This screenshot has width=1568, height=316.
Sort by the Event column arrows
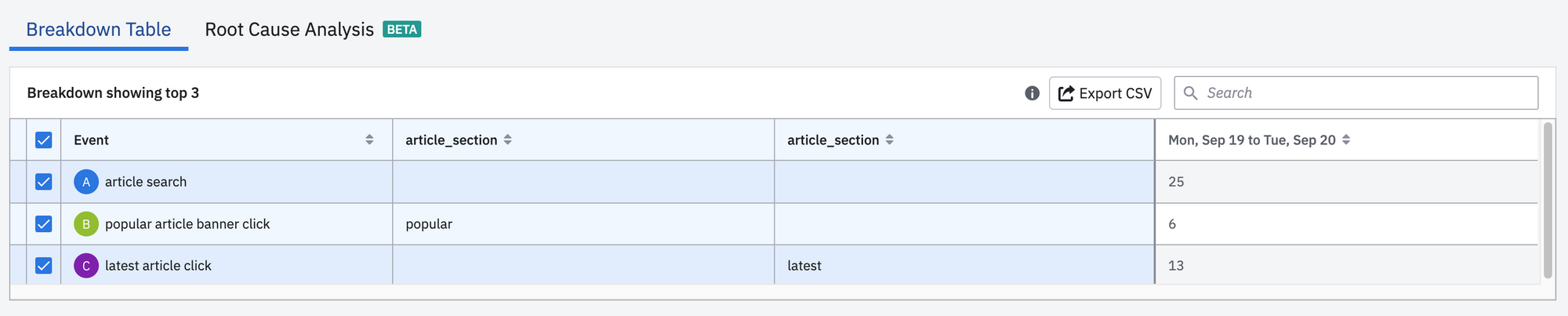tap(369, 140)
